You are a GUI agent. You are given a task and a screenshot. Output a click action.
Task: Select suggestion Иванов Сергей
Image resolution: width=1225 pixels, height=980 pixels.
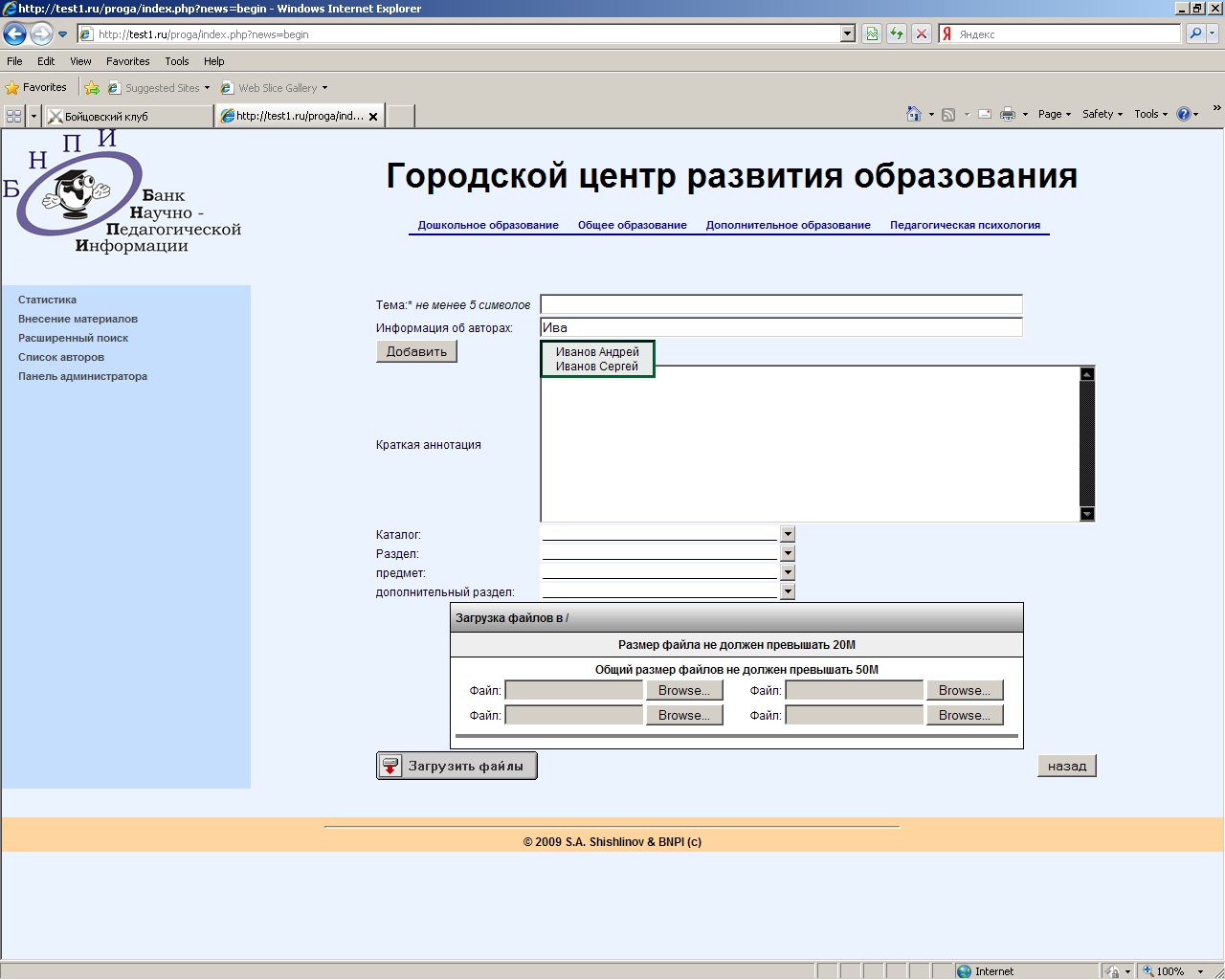click(597, 367)
